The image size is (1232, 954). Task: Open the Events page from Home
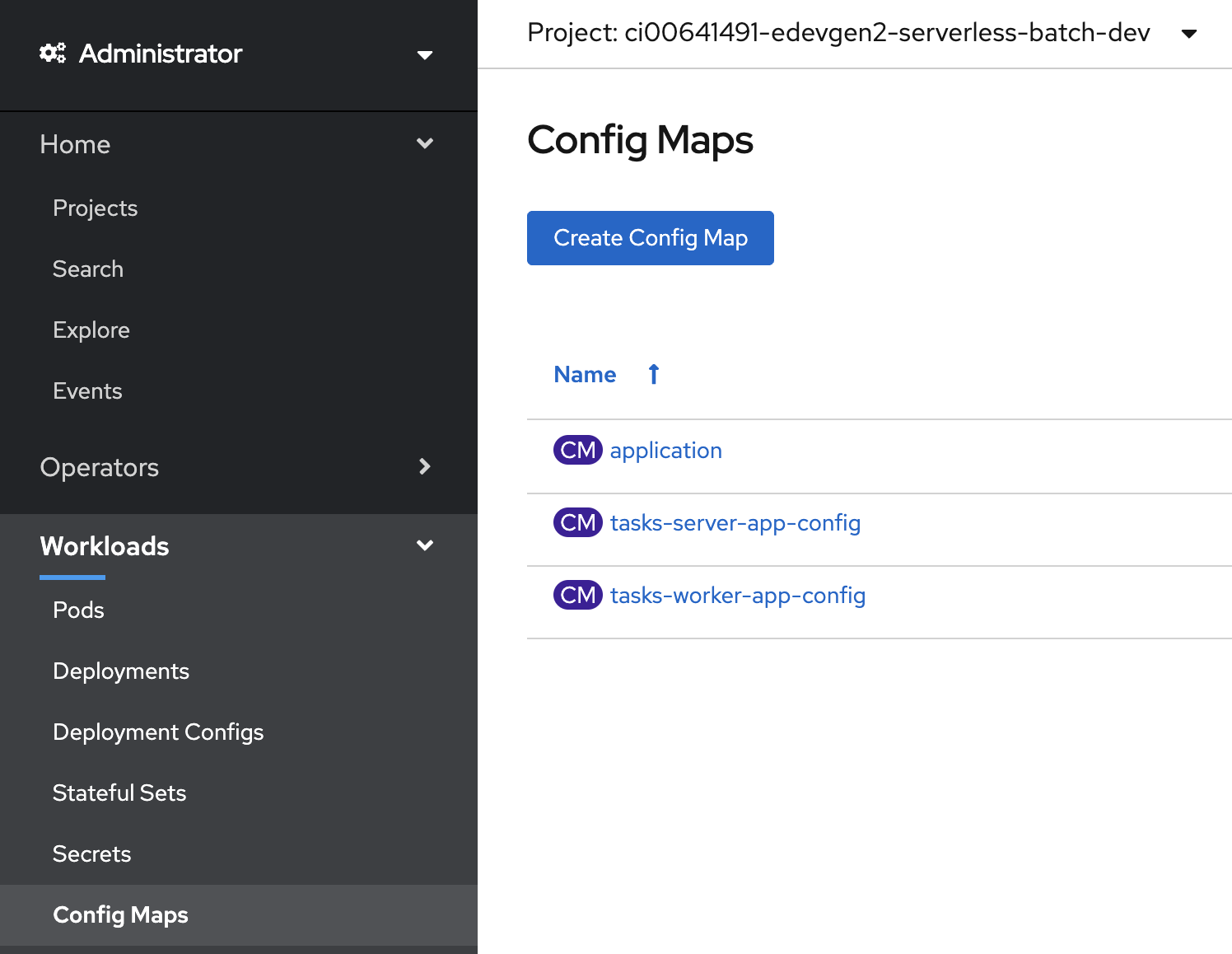coord(87,390)
